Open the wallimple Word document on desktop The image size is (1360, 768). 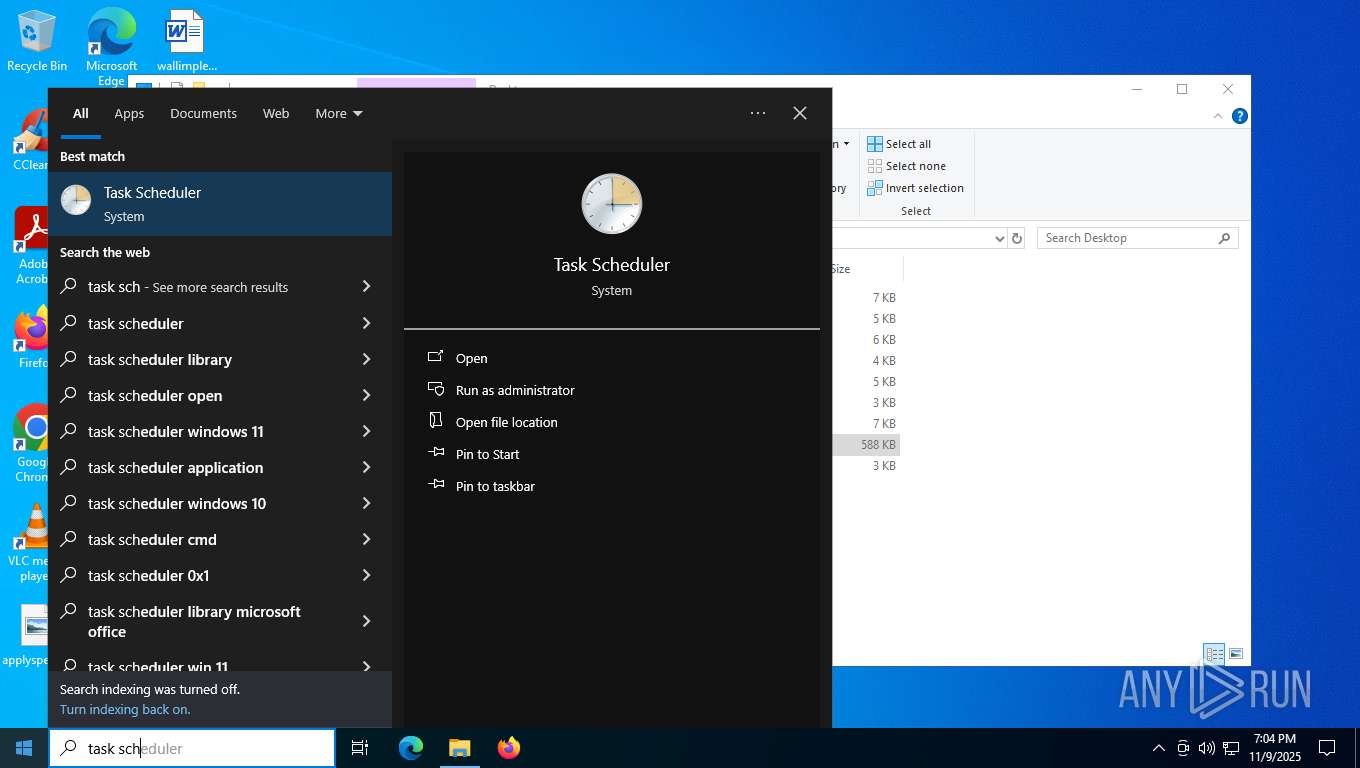[x=186, y=41]
